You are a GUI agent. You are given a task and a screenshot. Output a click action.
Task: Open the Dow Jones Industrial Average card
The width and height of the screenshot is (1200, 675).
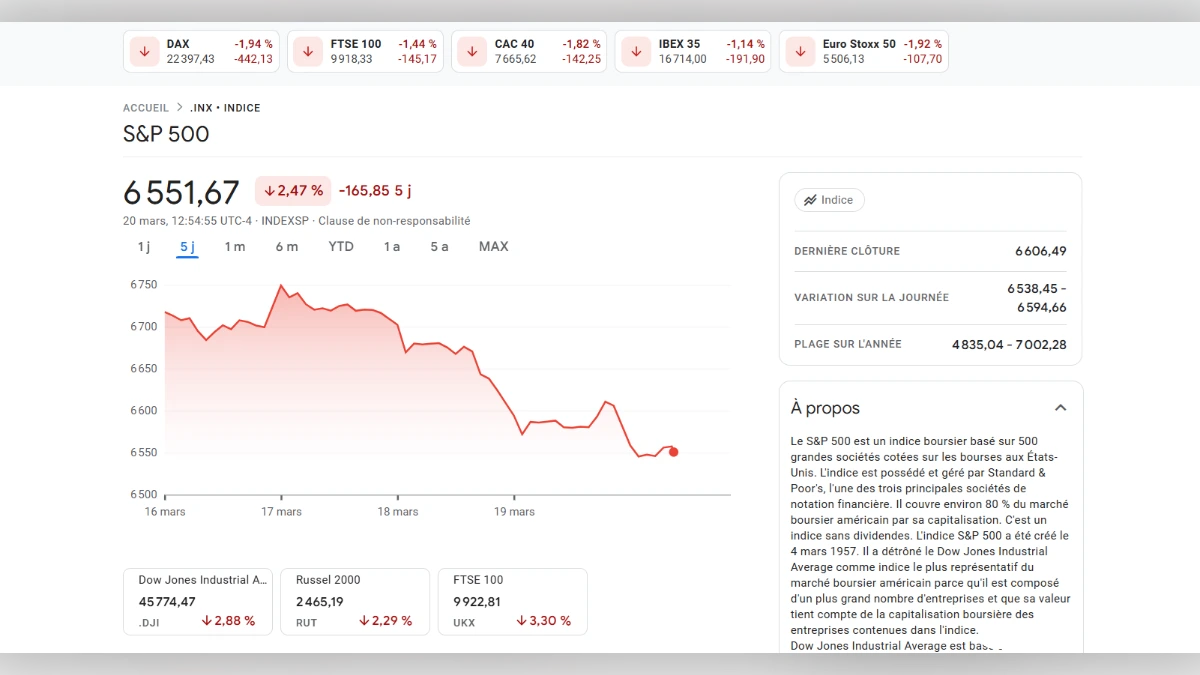tap(197, 600)
